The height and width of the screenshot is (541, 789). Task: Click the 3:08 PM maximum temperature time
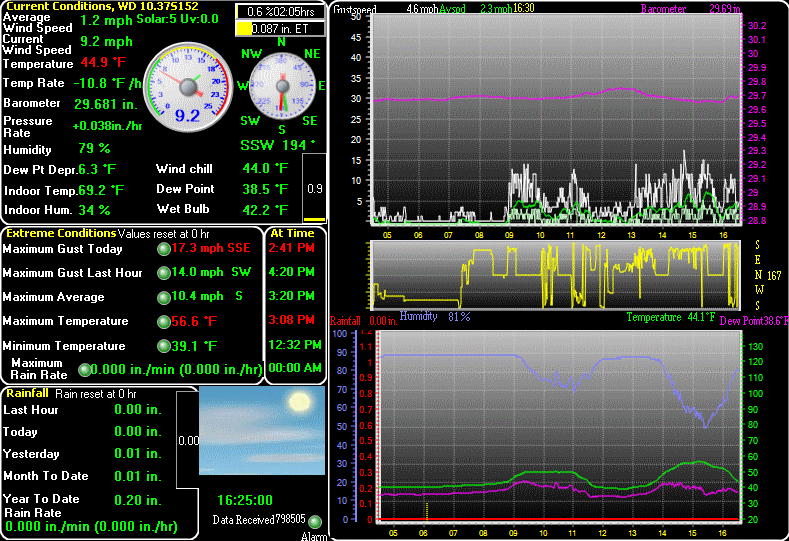(292, 320)
